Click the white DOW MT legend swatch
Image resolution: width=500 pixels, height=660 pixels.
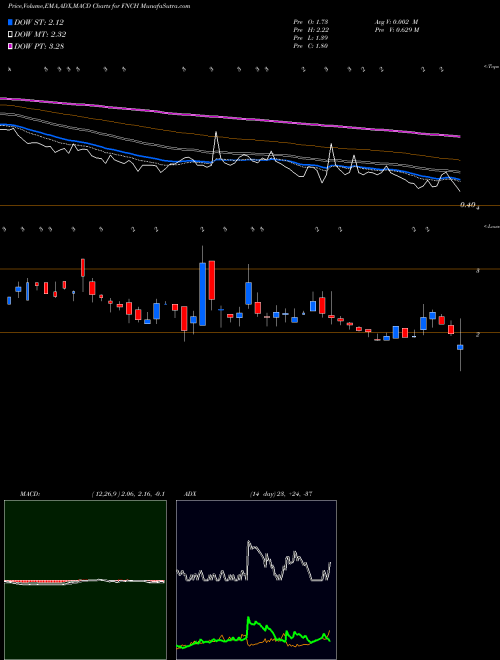(10, 35)
